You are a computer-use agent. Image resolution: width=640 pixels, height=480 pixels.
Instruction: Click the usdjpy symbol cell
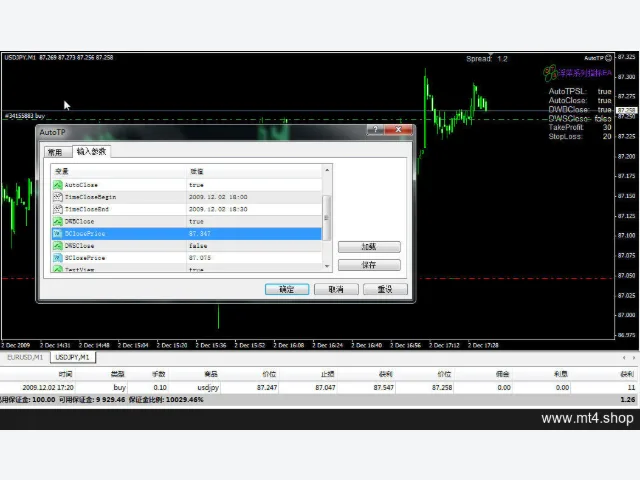pos(208,387)
